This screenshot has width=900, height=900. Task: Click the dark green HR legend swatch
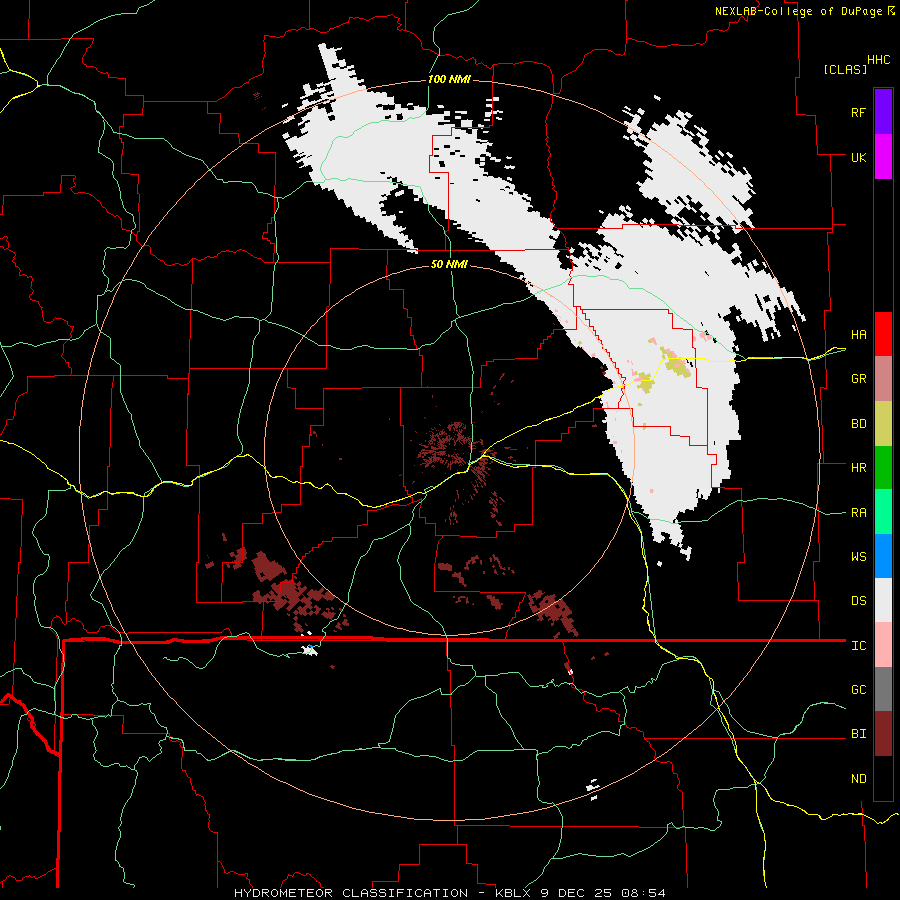(883, 468)
